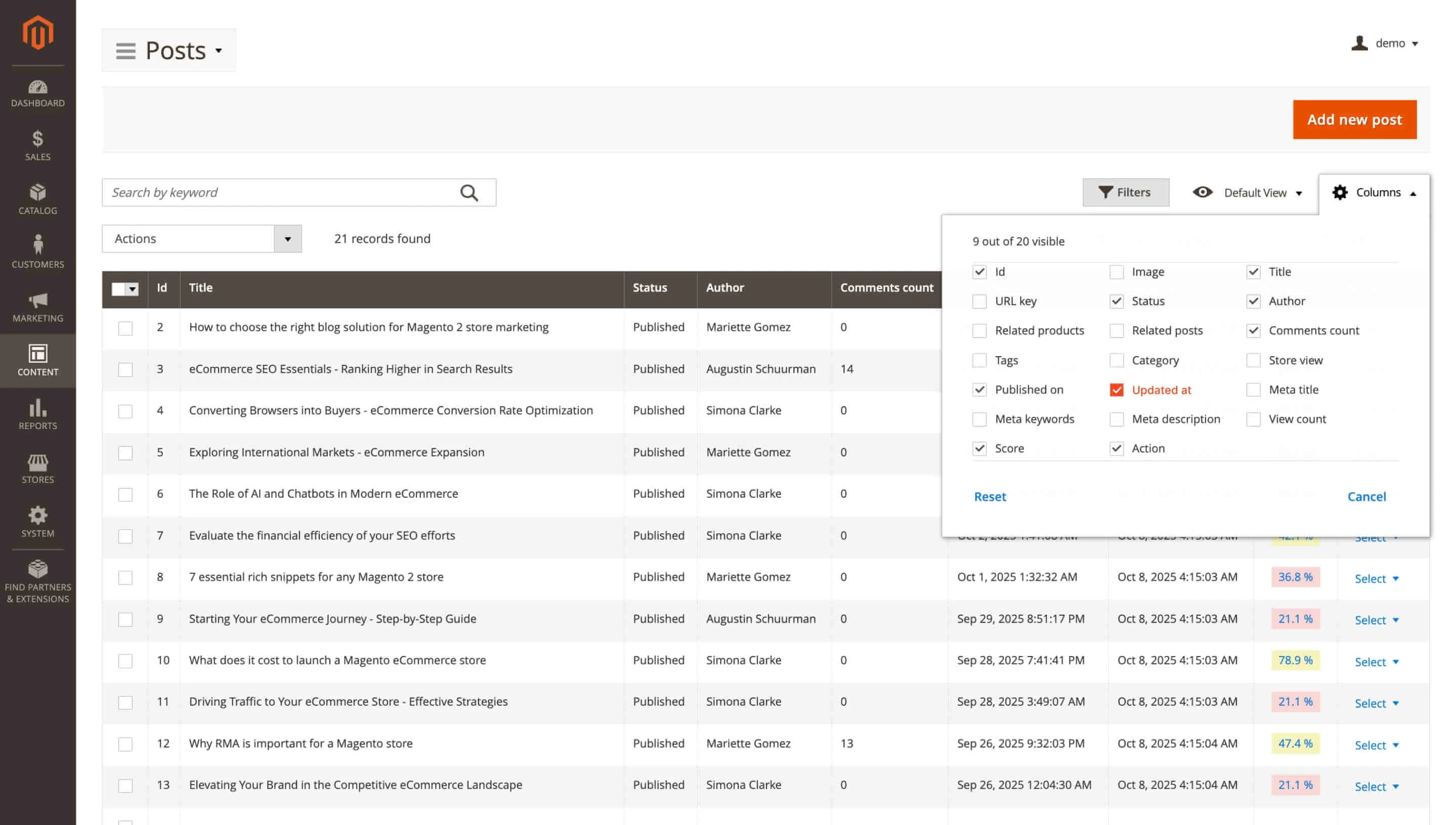Open the Marketing megaphone icon
Screen dimensions: 1456x825
37,300
